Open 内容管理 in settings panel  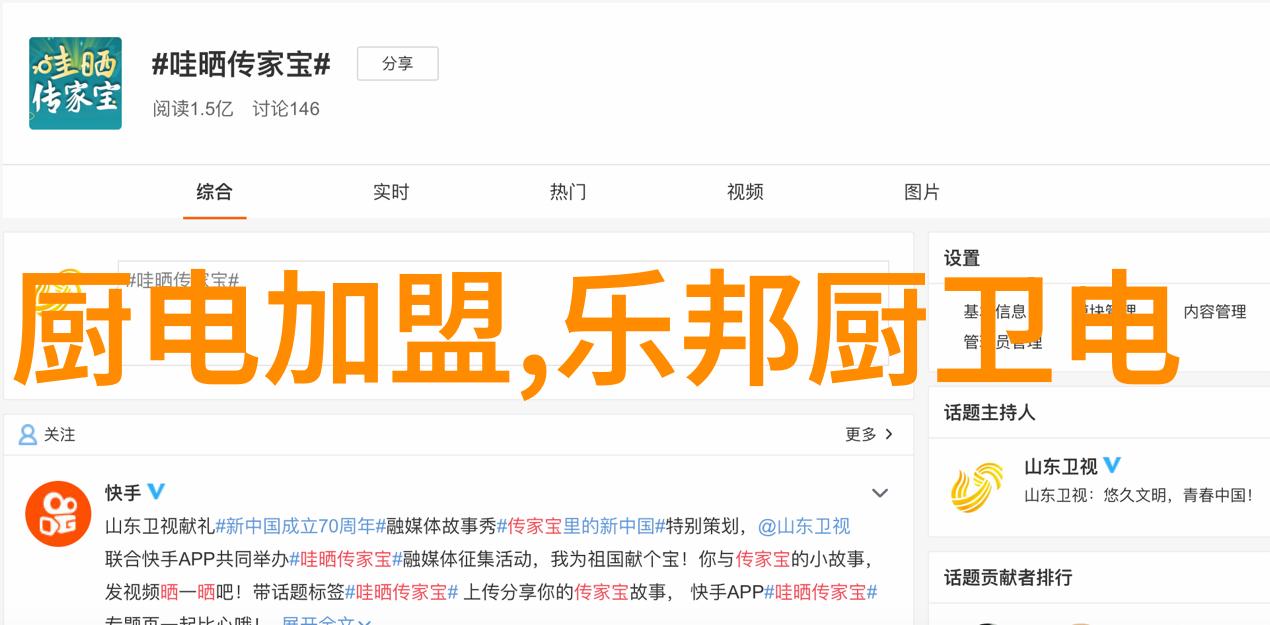coord(1214,312)
